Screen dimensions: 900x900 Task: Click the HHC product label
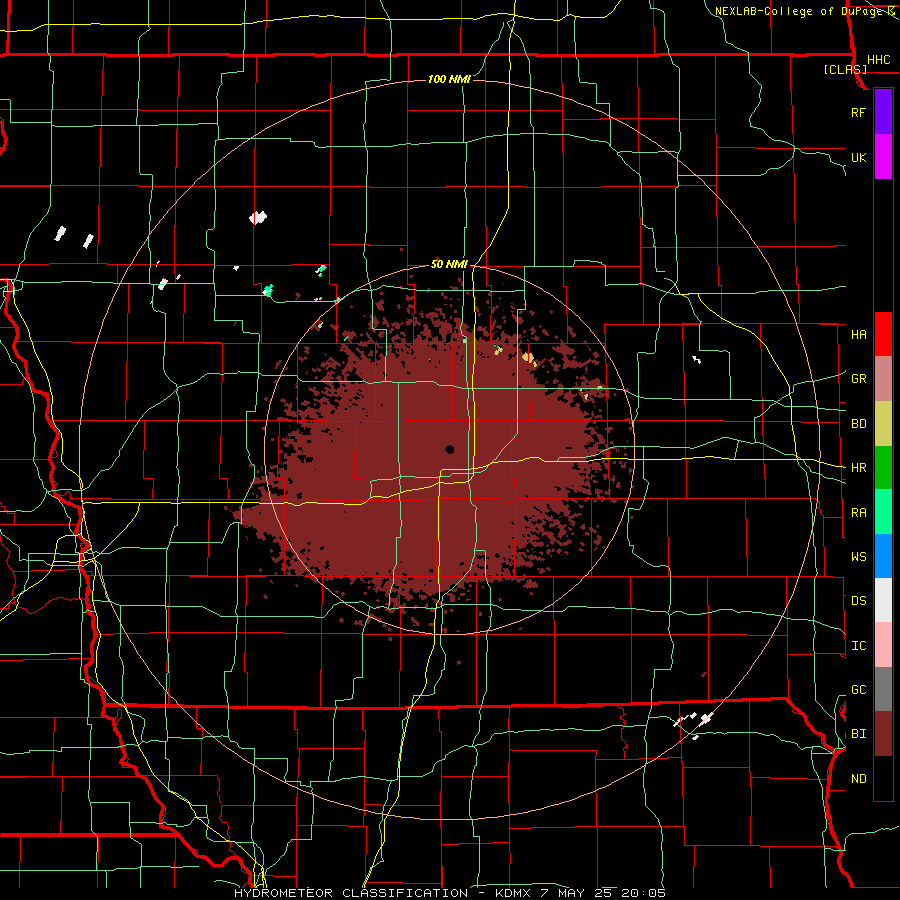[x=878, y=60]
